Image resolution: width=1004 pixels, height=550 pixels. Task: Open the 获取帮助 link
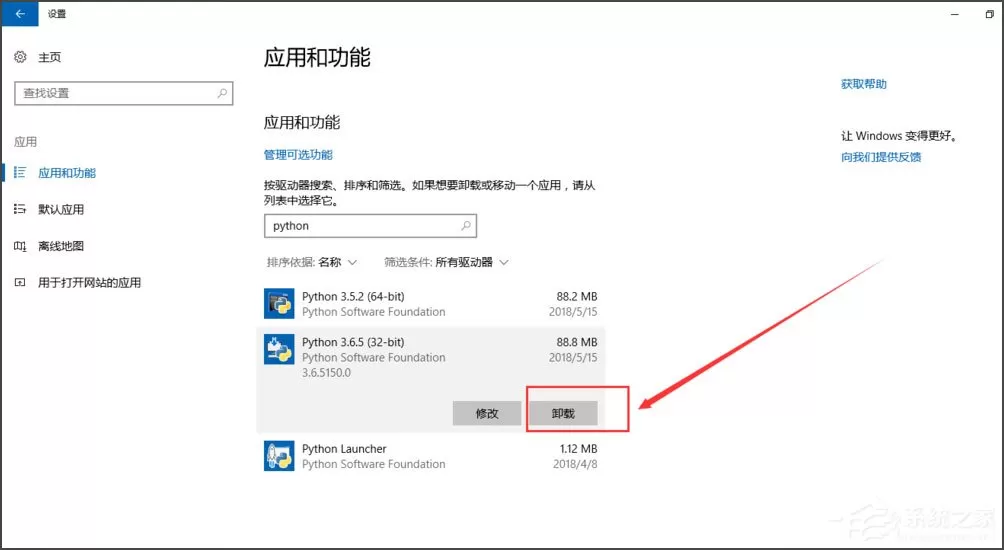[864, 84]
